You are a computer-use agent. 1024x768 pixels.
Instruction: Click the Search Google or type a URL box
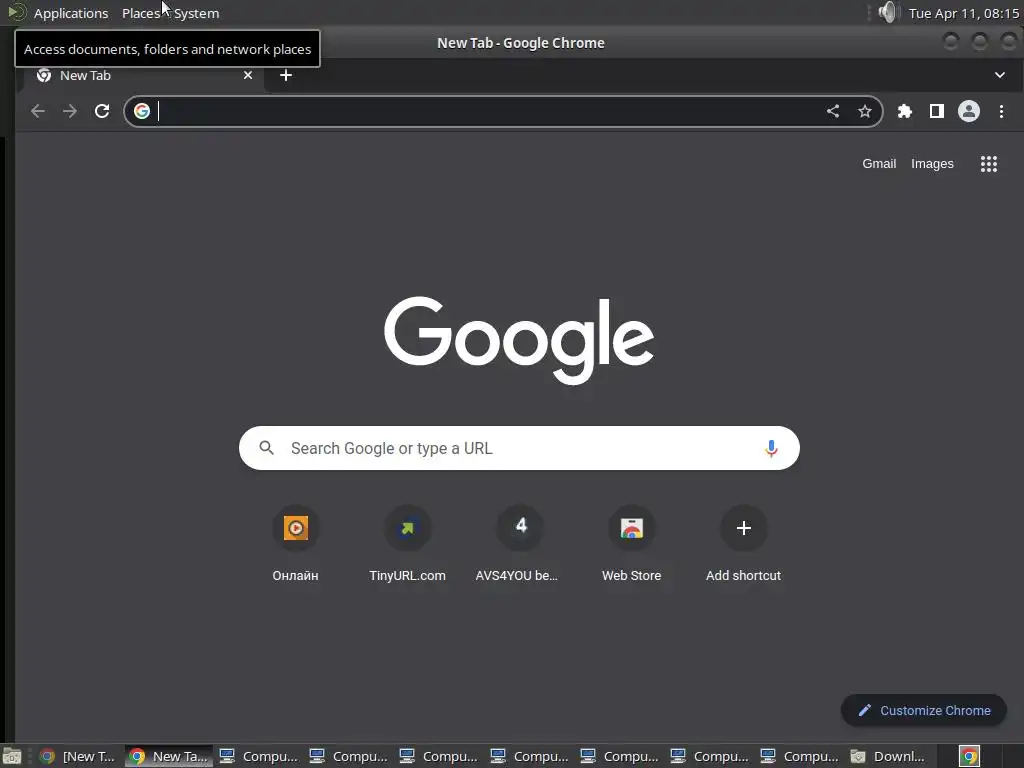click(519, 448)
